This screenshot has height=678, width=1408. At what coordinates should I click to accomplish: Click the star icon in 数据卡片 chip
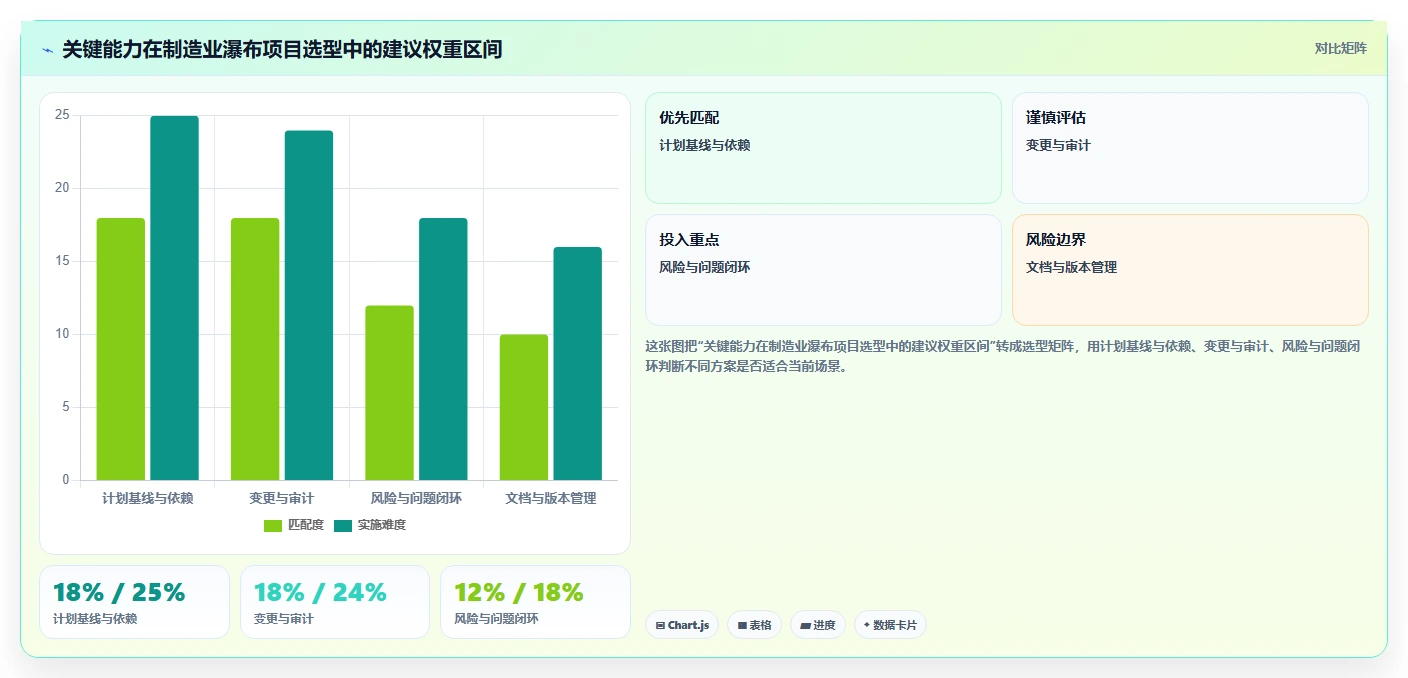point(867,625)
